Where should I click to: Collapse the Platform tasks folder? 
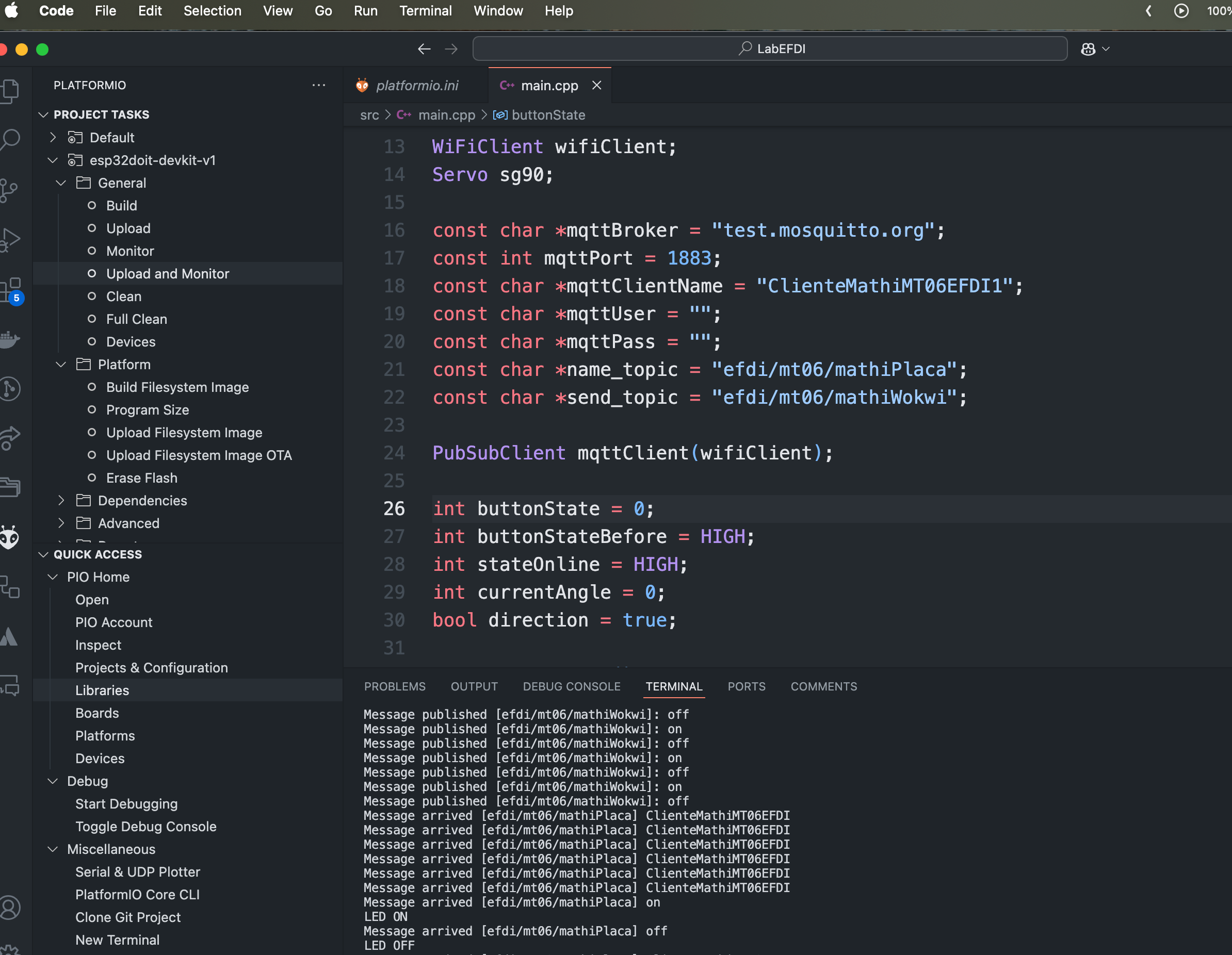61,364
